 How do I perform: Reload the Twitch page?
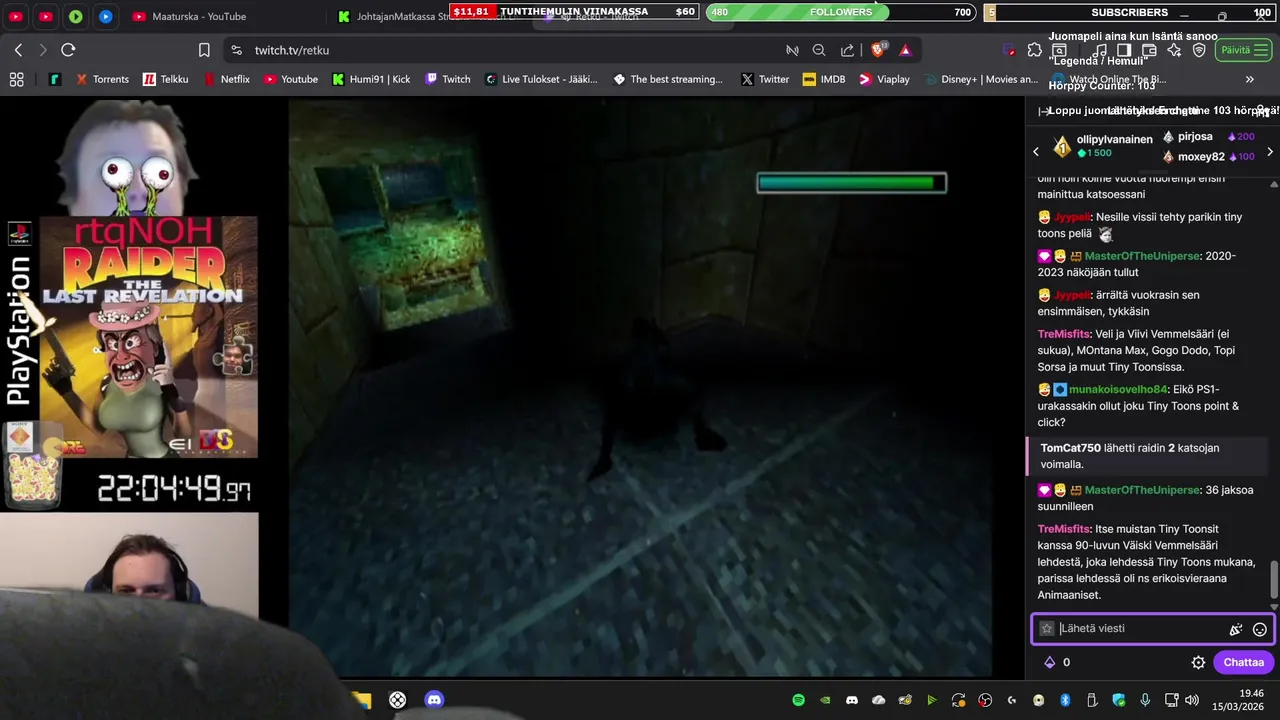click(68, 50)
